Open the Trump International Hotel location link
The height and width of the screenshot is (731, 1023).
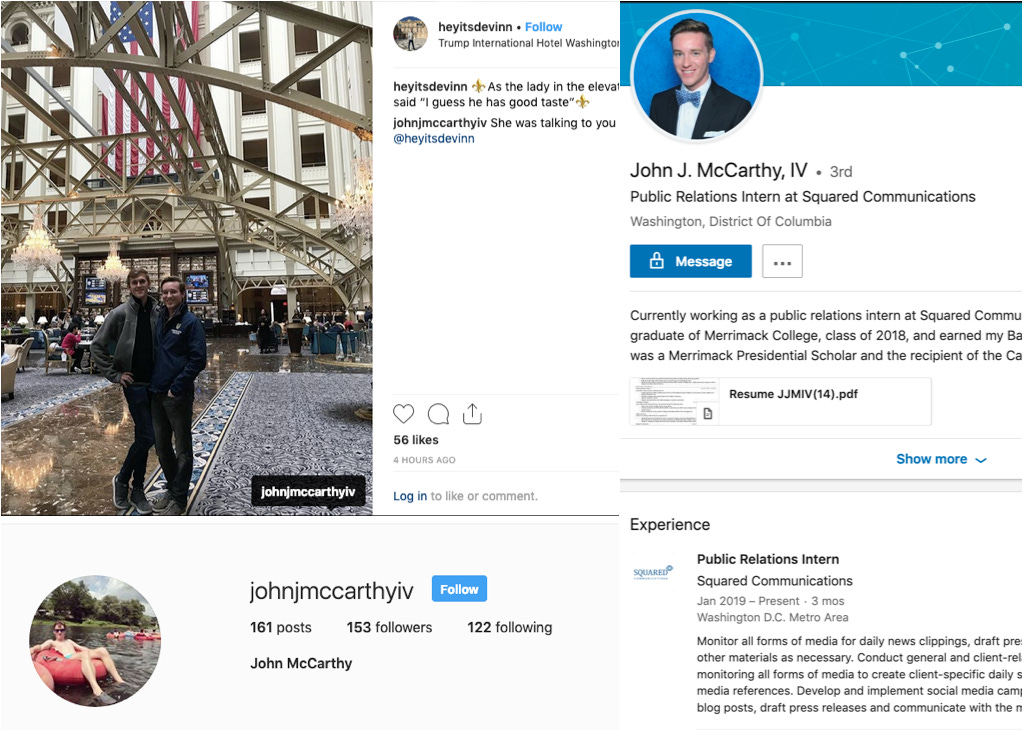[x=528, y=43]
